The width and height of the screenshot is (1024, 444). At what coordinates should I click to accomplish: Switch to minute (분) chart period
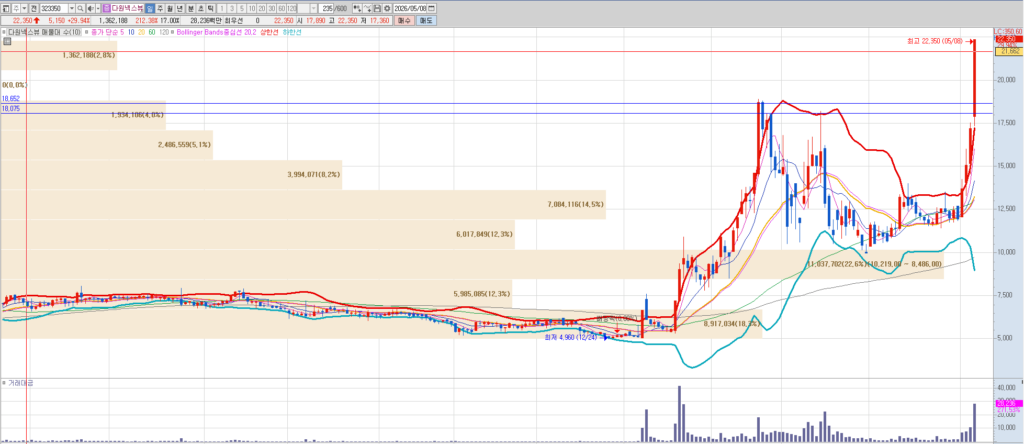191,8
